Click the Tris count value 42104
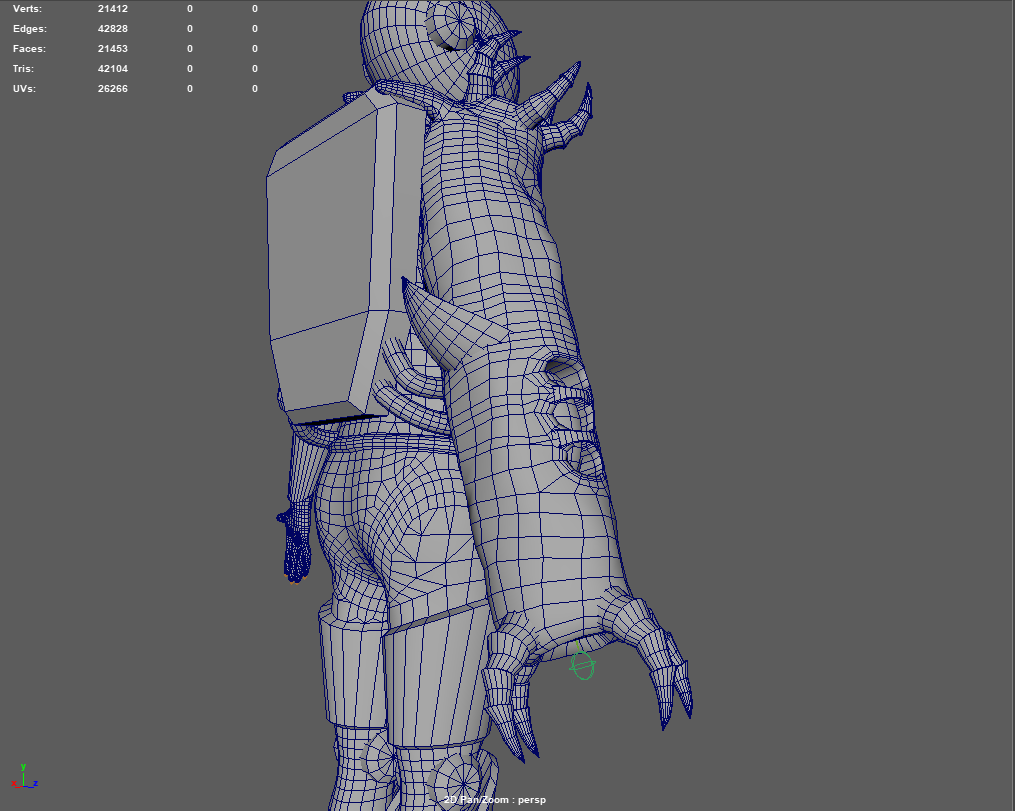The image size is (1015, 811). click(x=112, y=68)
